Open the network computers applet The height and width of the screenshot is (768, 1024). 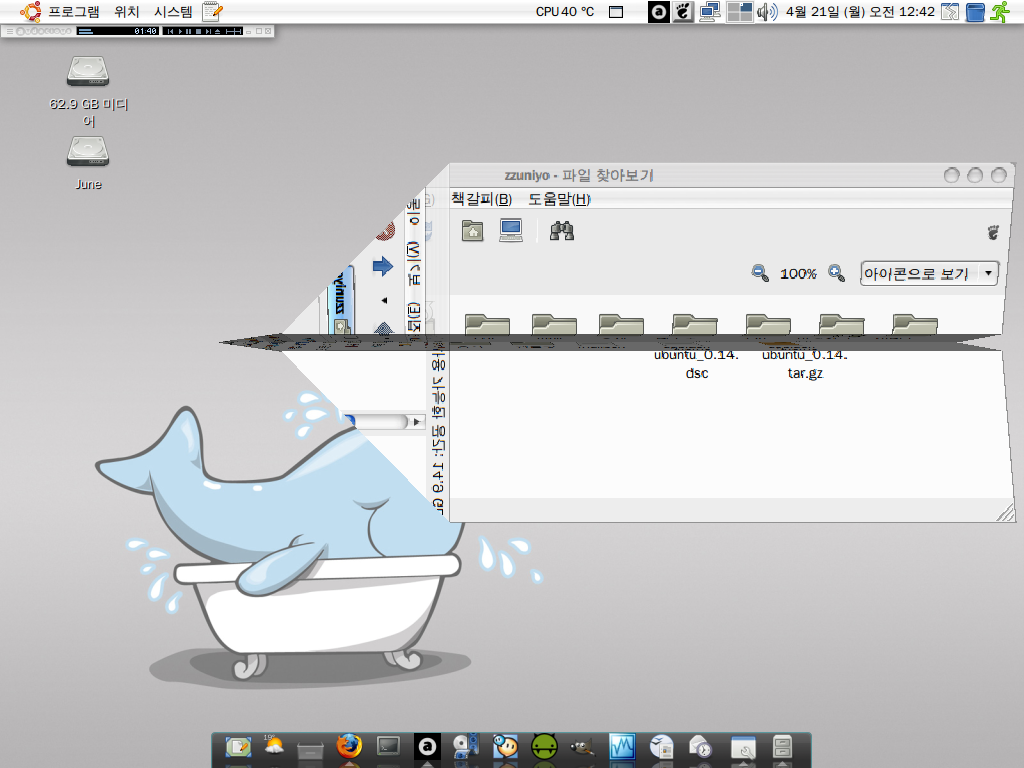710,12
